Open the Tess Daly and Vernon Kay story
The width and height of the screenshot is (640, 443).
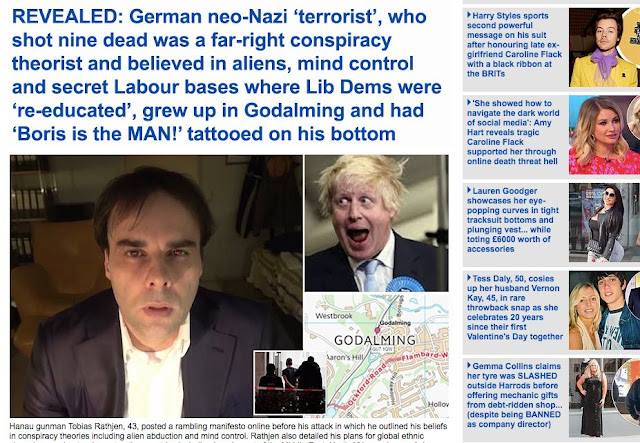pyautogui.click(x=515, y=307)
